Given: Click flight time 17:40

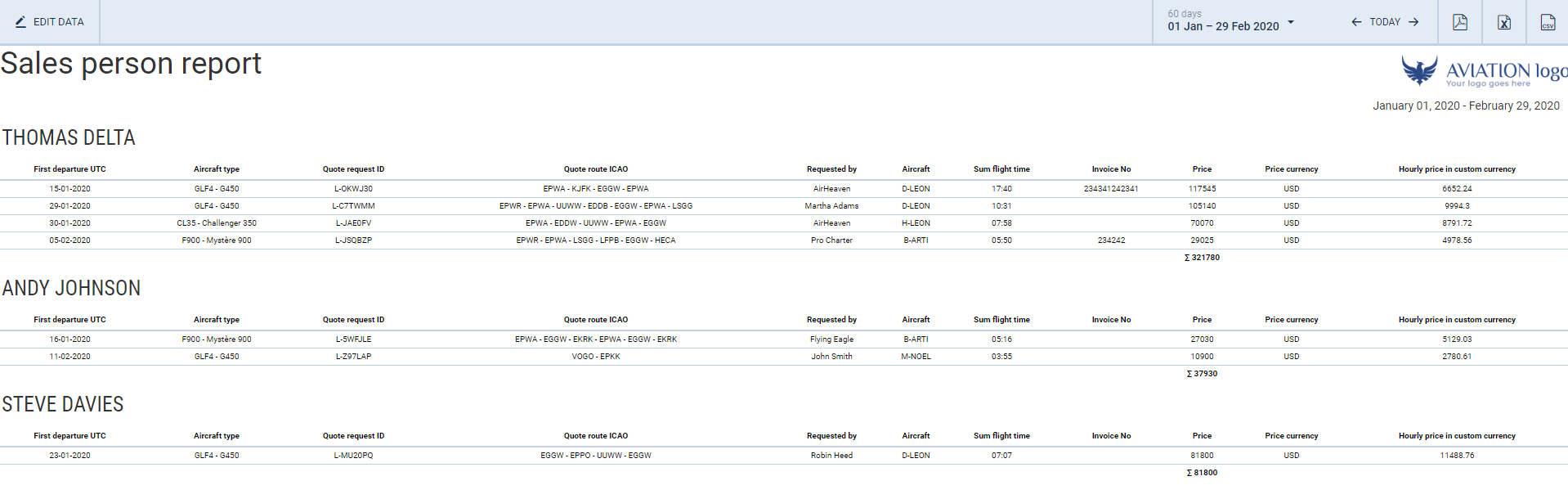Looking at the screenshot, I should coord(1001,189).
